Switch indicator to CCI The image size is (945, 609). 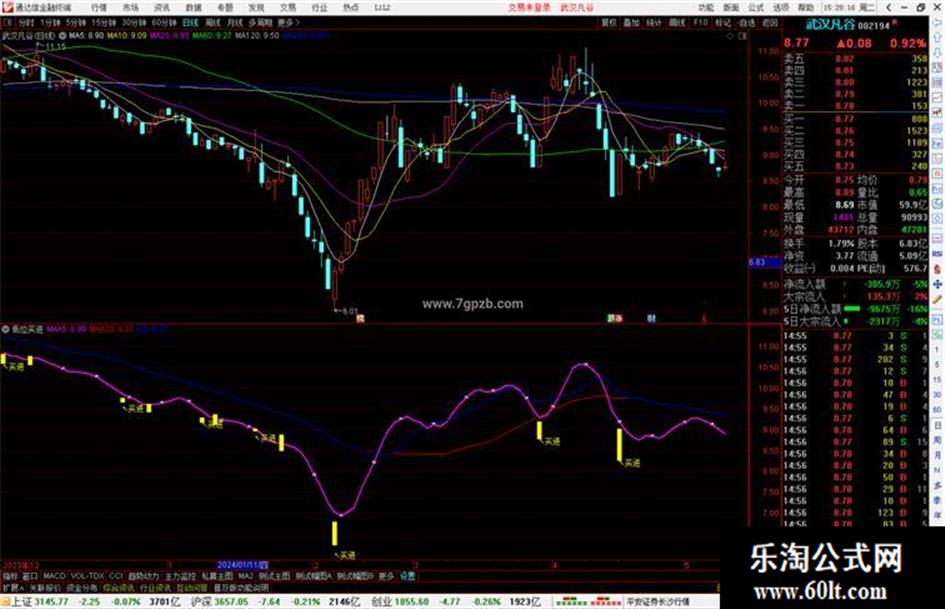116,576
